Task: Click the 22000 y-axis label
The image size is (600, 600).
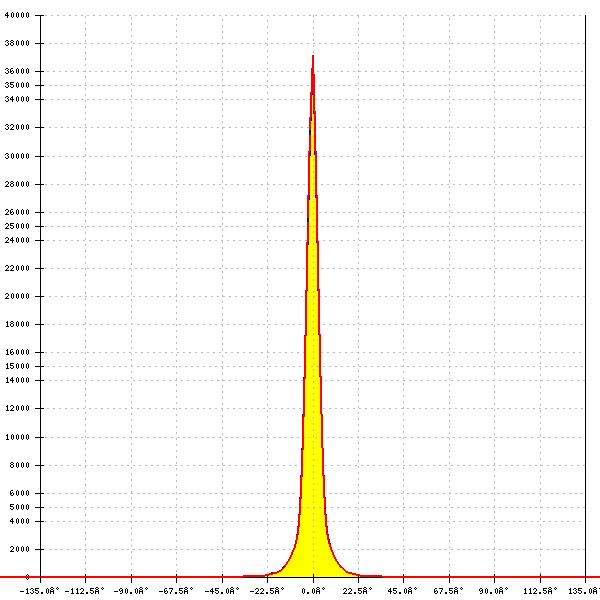Action: coord(17,268)
